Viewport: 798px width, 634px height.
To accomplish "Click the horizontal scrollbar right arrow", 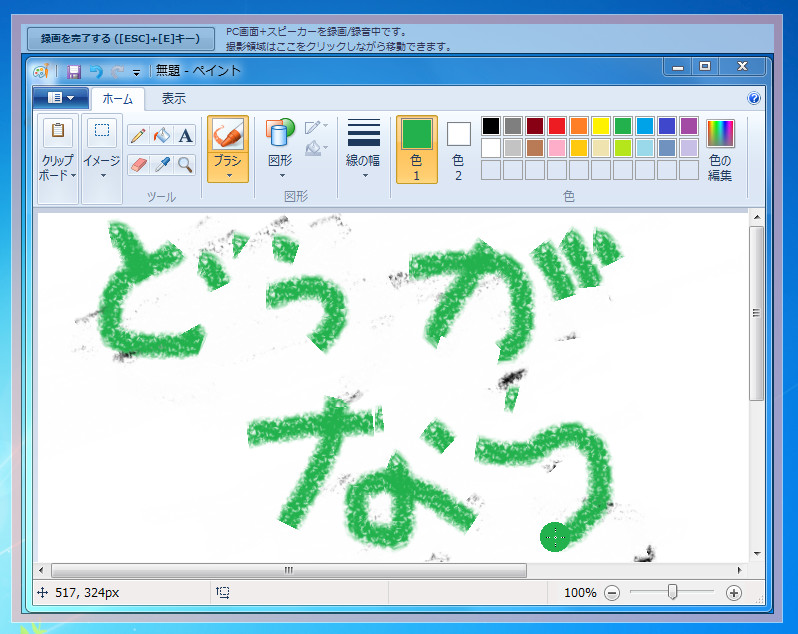I will pyautogui.click(x=739, y=570).
